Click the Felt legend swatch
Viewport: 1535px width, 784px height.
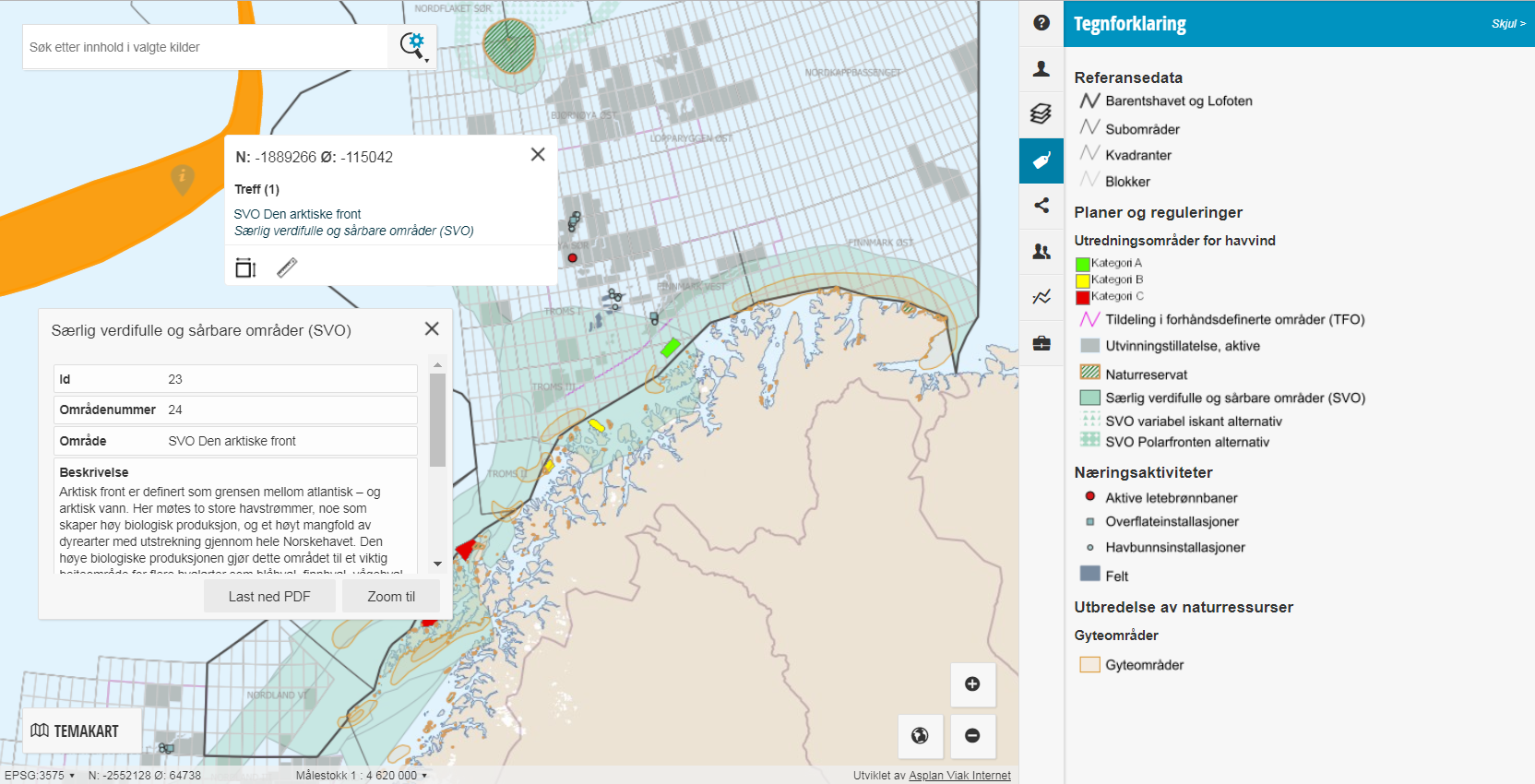click(1090, 574)
